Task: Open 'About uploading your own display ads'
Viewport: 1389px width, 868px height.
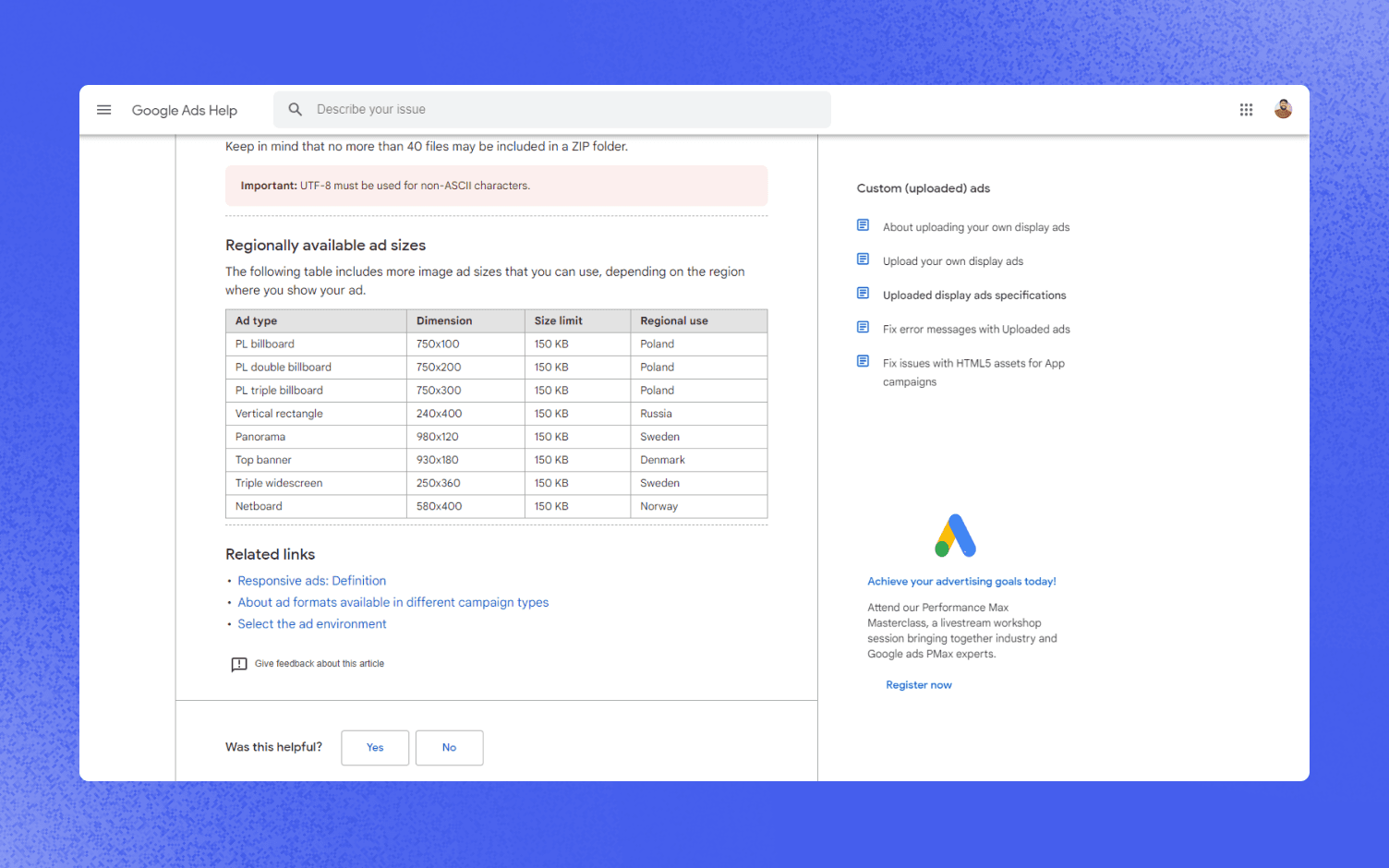Action: (976, 227)
